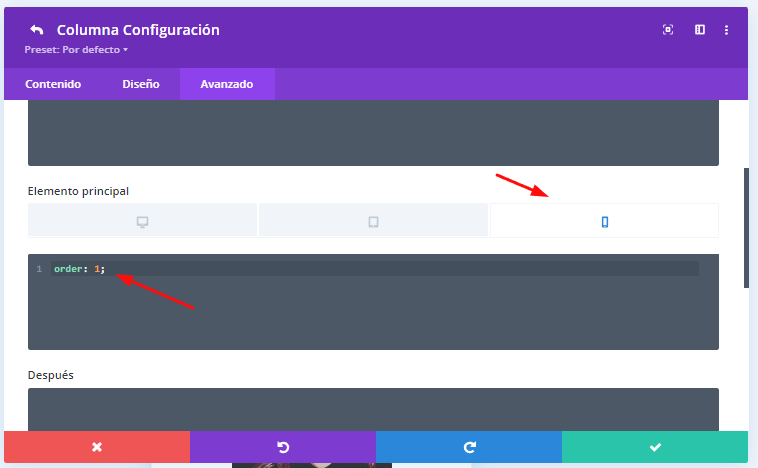Open the three-dot more options menu

tap(726, 30)
